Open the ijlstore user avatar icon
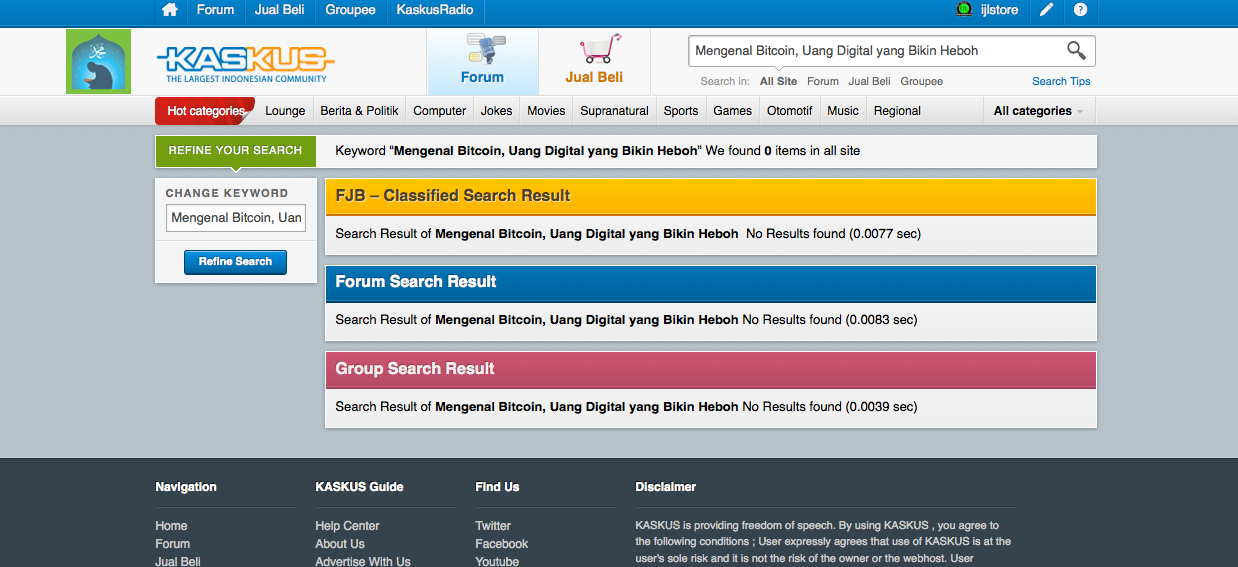This screenshot has width=1238, height=567. coord(964,9)
